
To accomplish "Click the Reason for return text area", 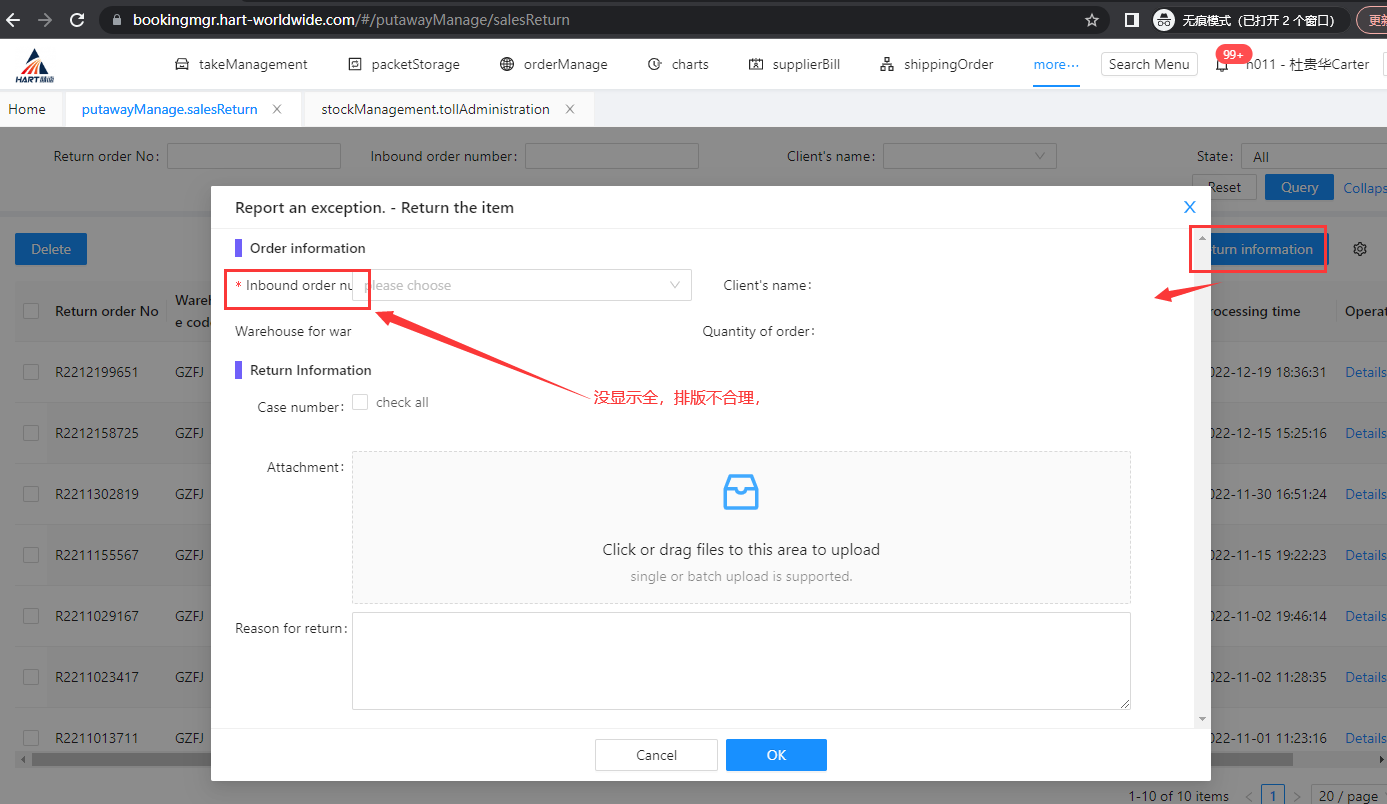I will click(740, 660).
